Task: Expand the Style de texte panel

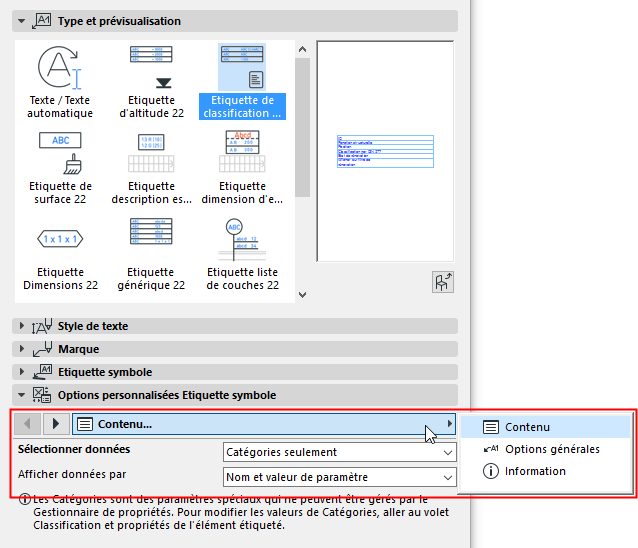Action: click(22, 326)
